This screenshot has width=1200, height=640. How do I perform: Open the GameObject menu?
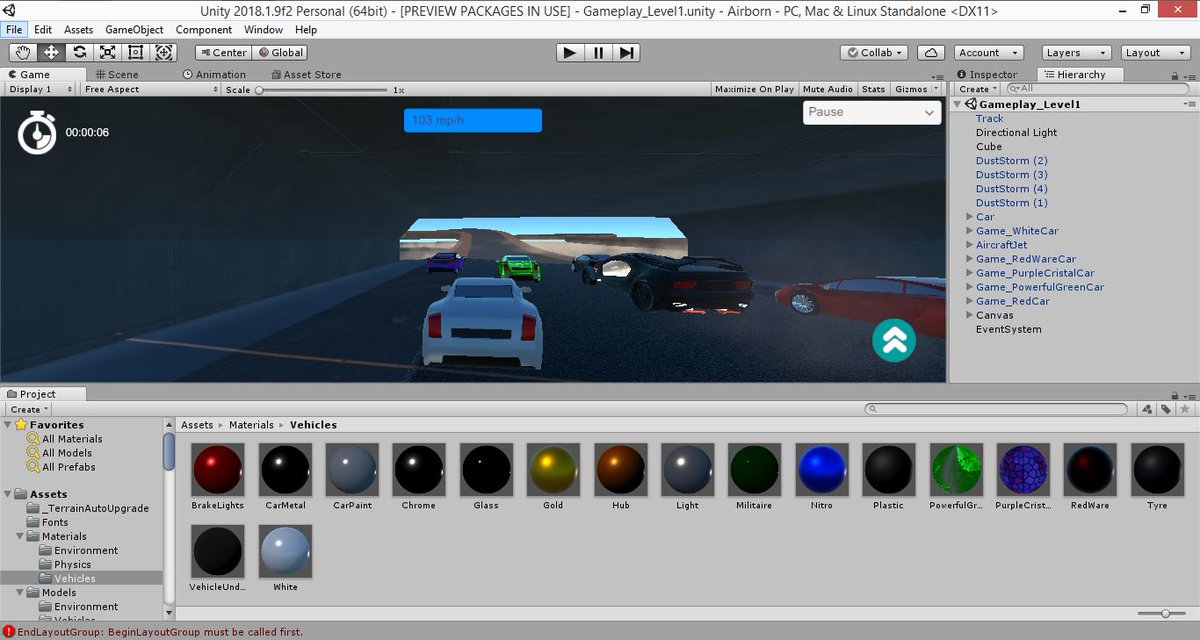pyautogui.click(x=134, y=30)
